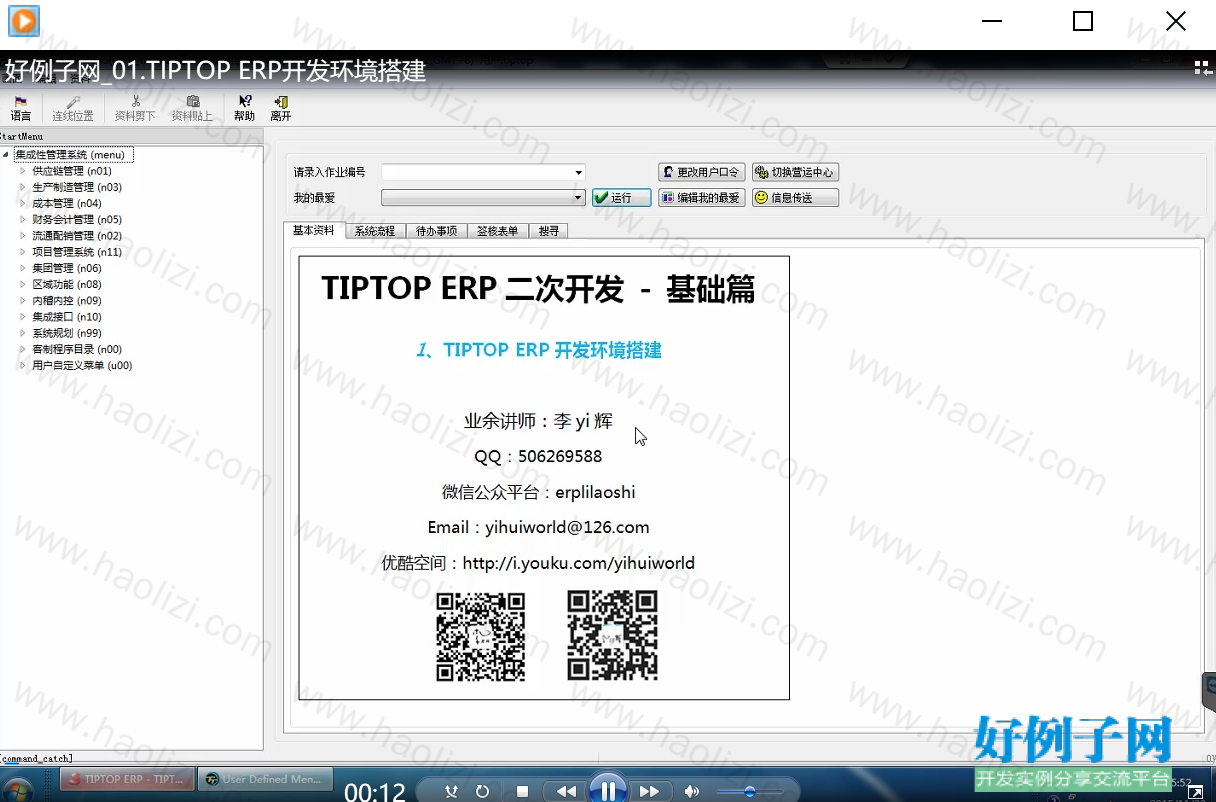Click the left QR code image
Image resolution: width=1216 pixels, height=802 pixels.
pyautogui.click(x=481, y=637)
